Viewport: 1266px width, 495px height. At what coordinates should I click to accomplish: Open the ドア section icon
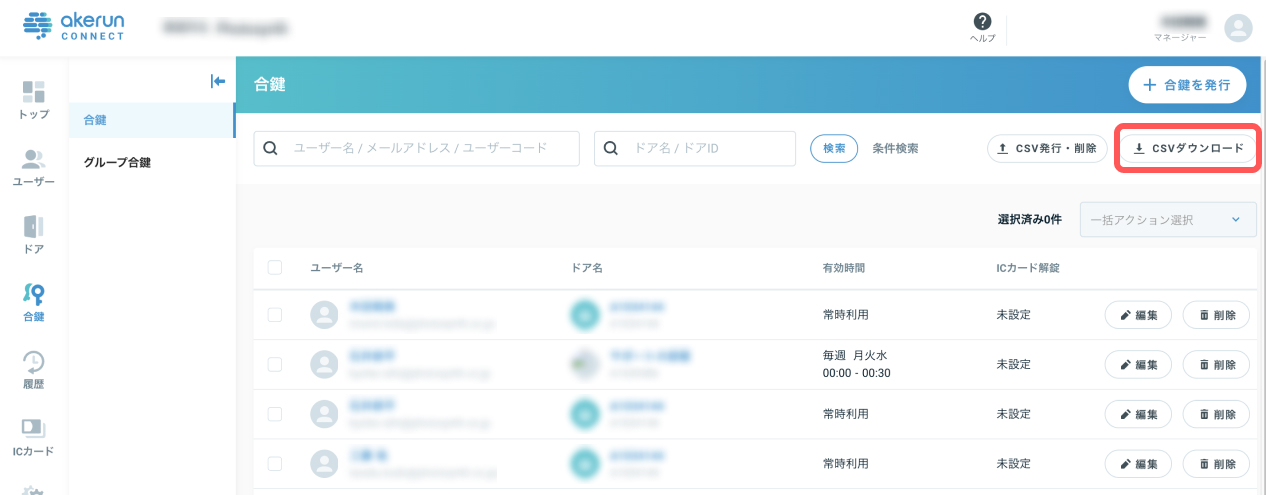pos(33,227)
